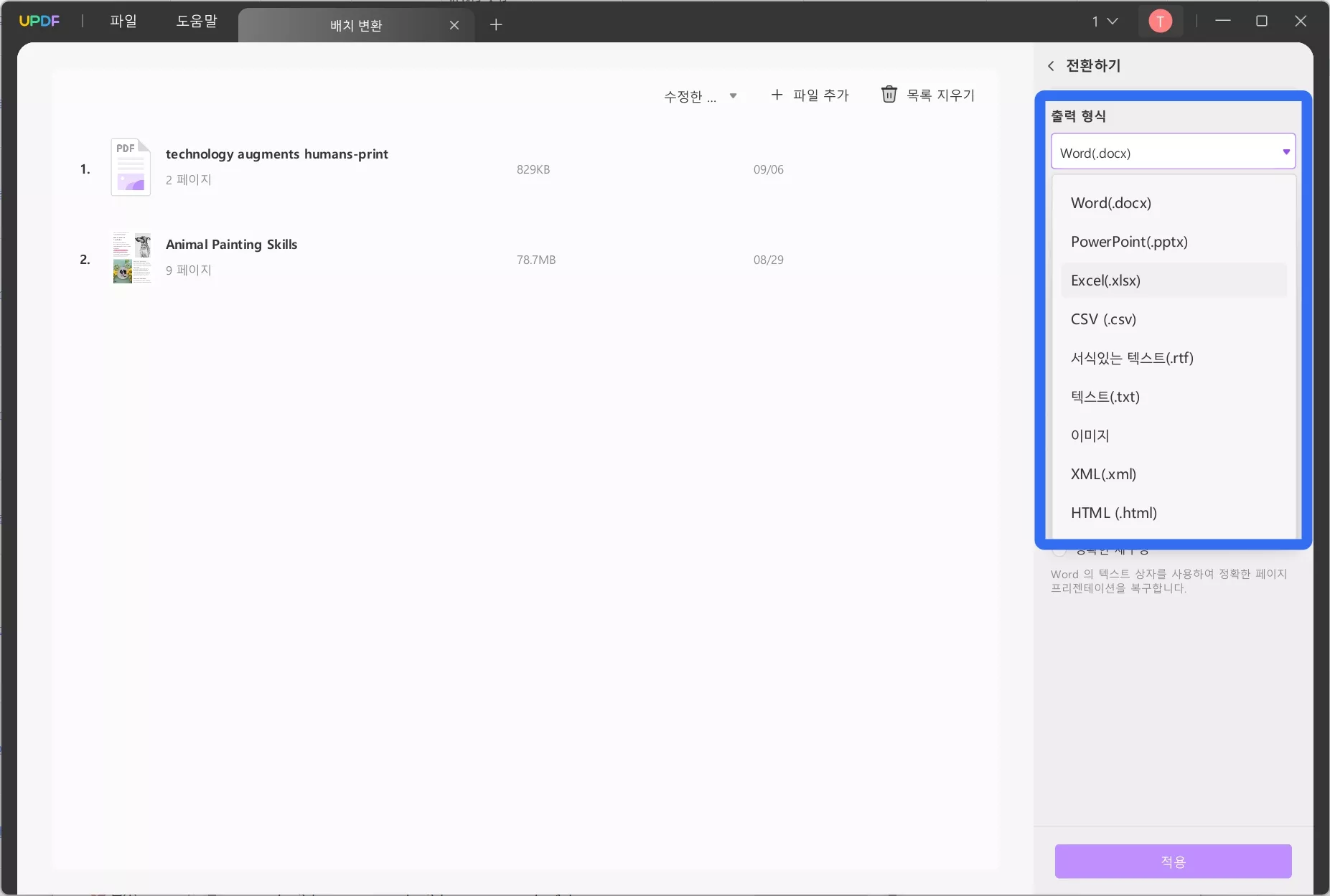Open the user account avatar T
The width and height of the screenshot is (1330, 896).
pos(1160,22)
